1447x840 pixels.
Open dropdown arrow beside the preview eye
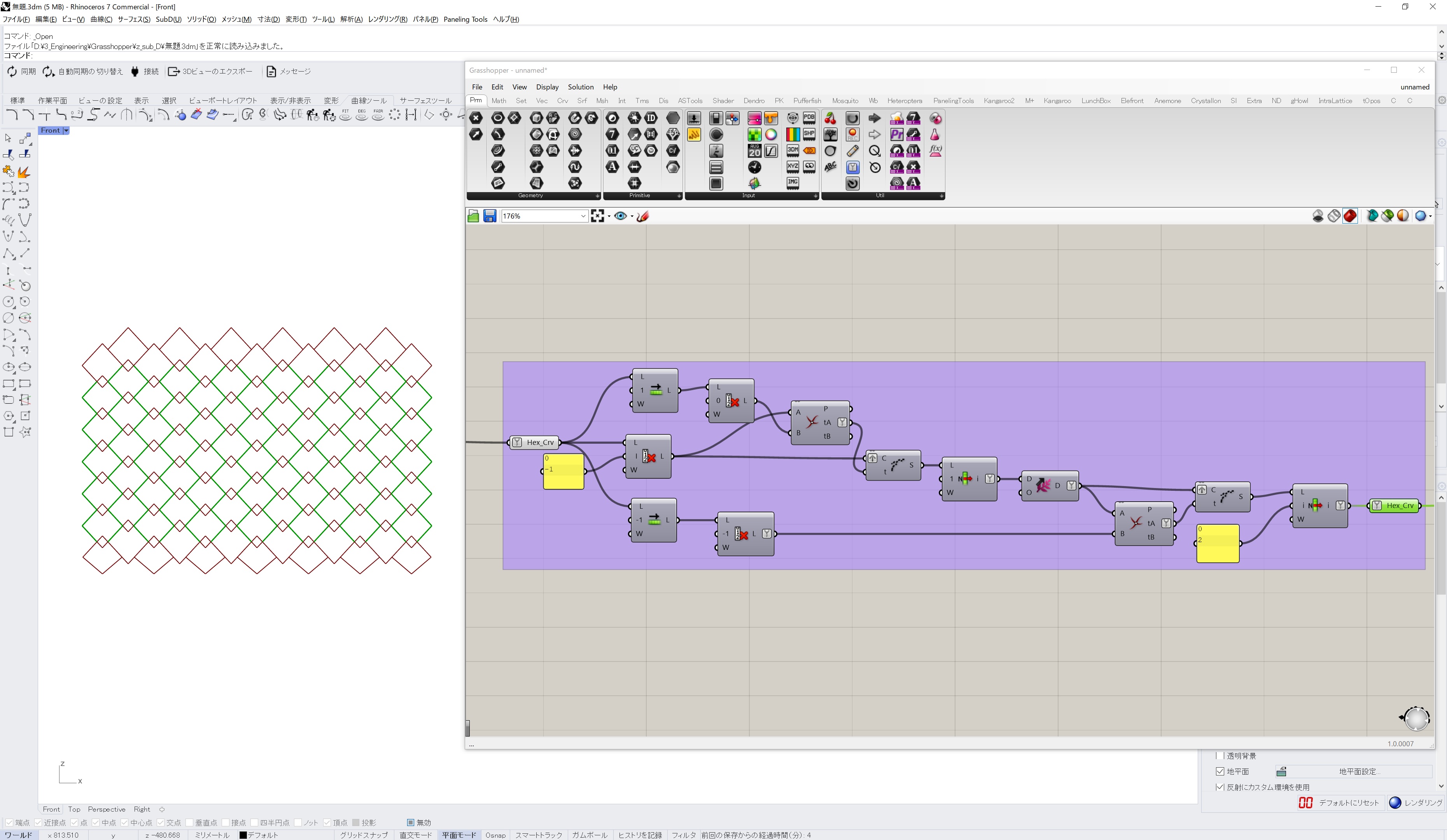632,217
